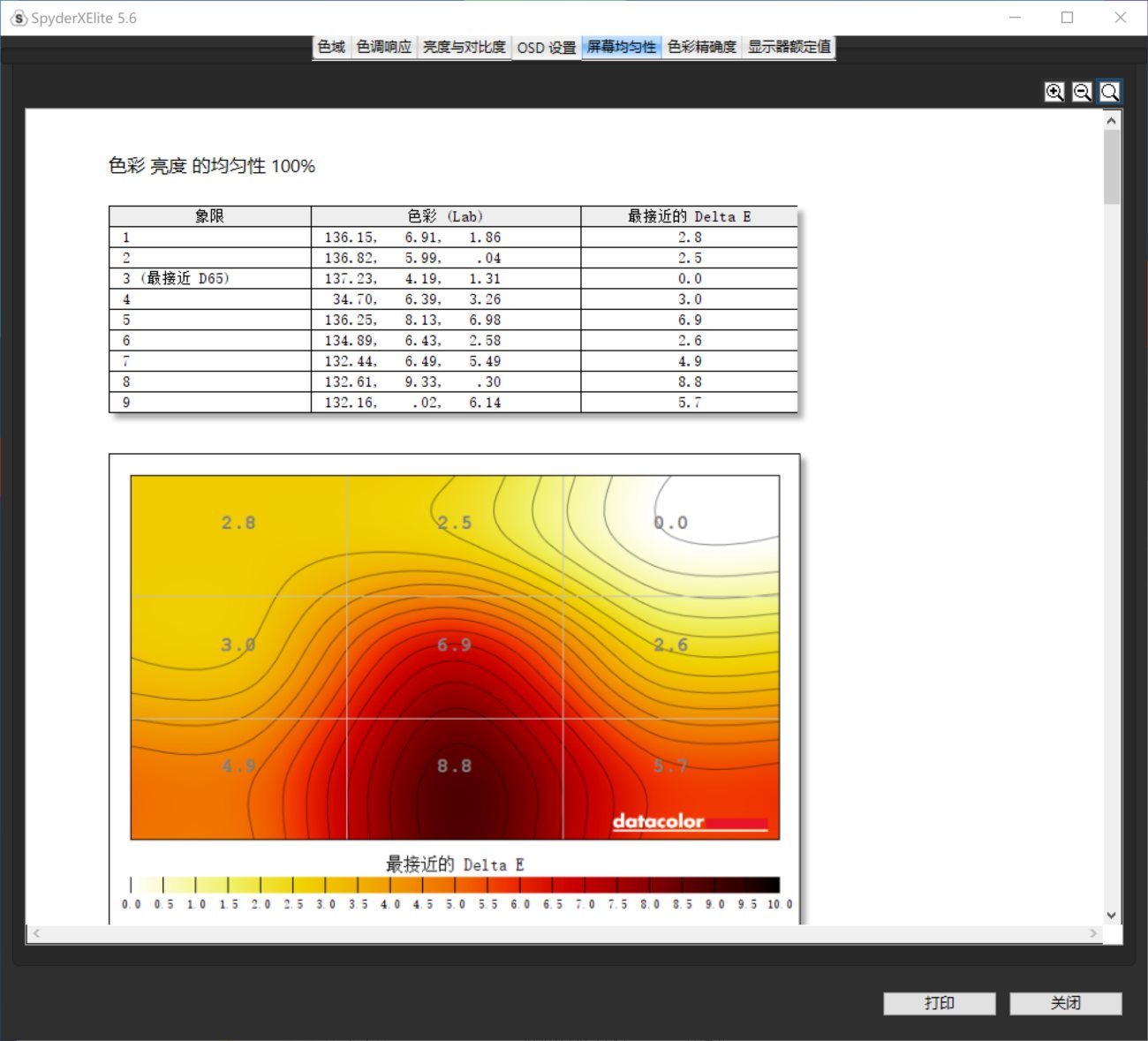
Task: Select the 亮度与对比度 tab
Action: click(x=464, y=47)
